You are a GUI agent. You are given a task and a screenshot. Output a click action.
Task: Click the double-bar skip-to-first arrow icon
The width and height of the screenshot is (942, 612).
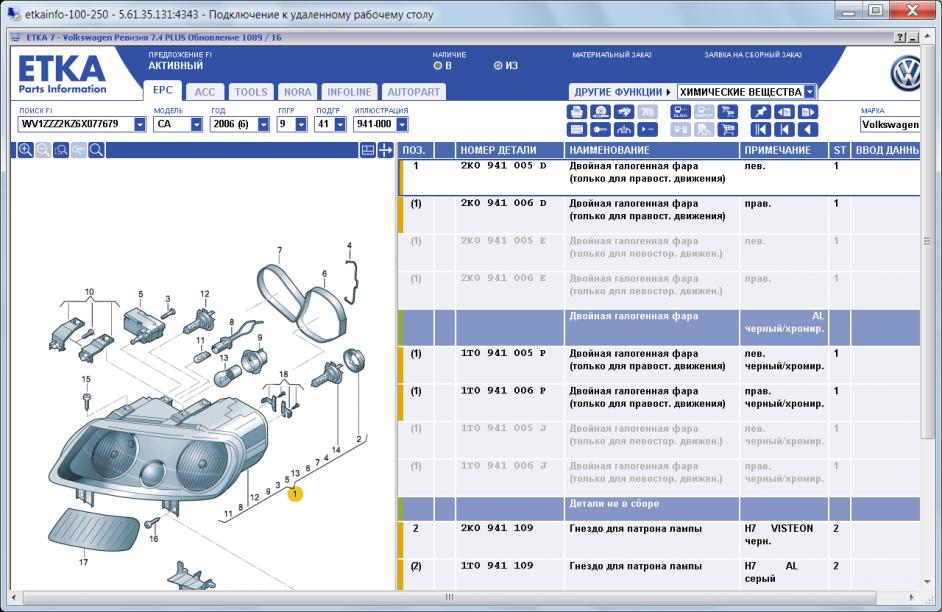[x=761, y=129]
